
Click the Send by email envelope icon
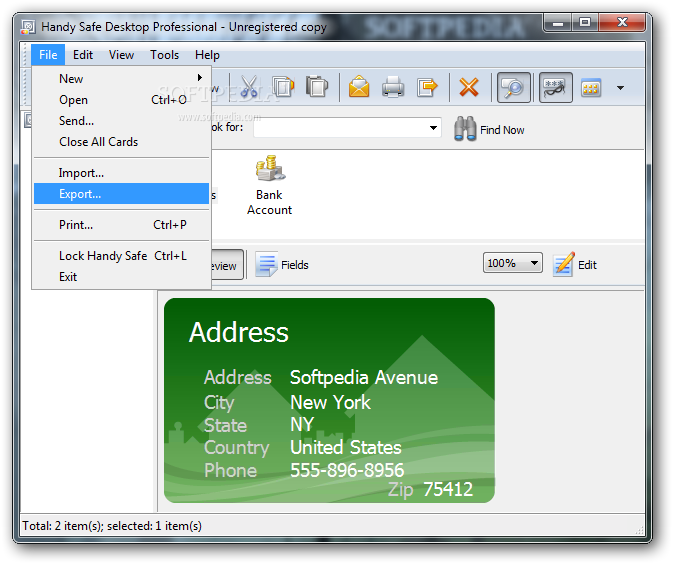[359, 87]
